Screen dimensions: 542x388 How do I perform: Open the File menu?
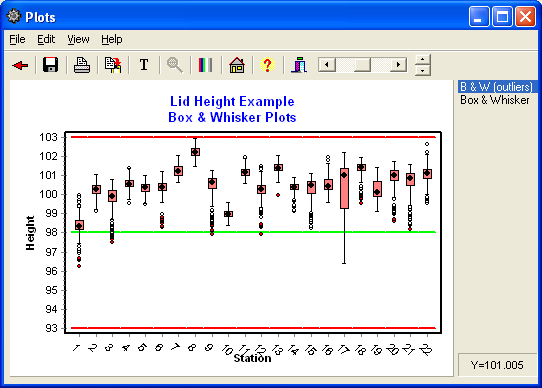[x=17, y=39]
